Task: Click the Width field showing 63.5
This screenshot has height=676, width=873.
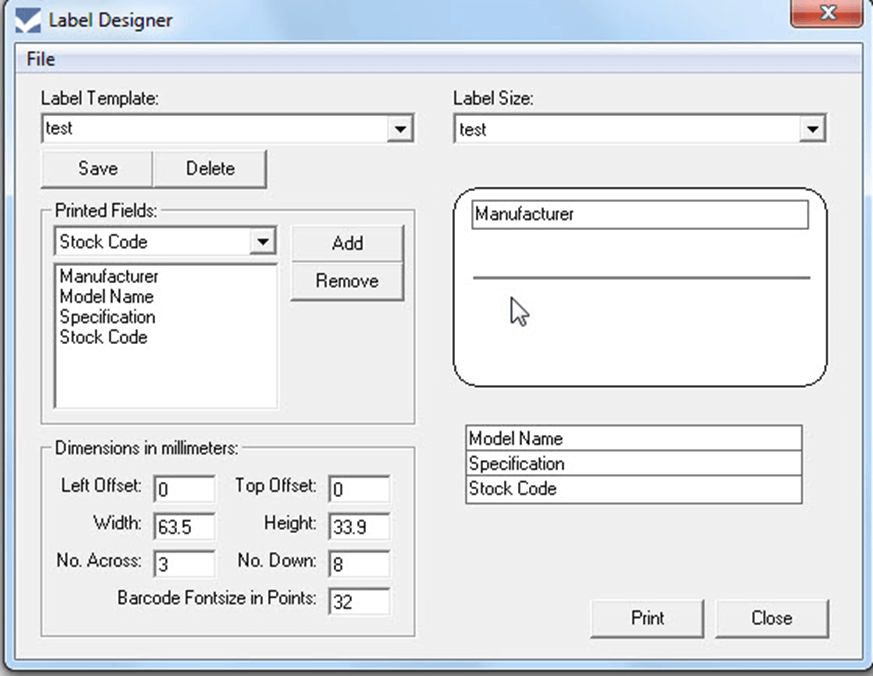Action: pyautogui.click(x=184, y=526)
